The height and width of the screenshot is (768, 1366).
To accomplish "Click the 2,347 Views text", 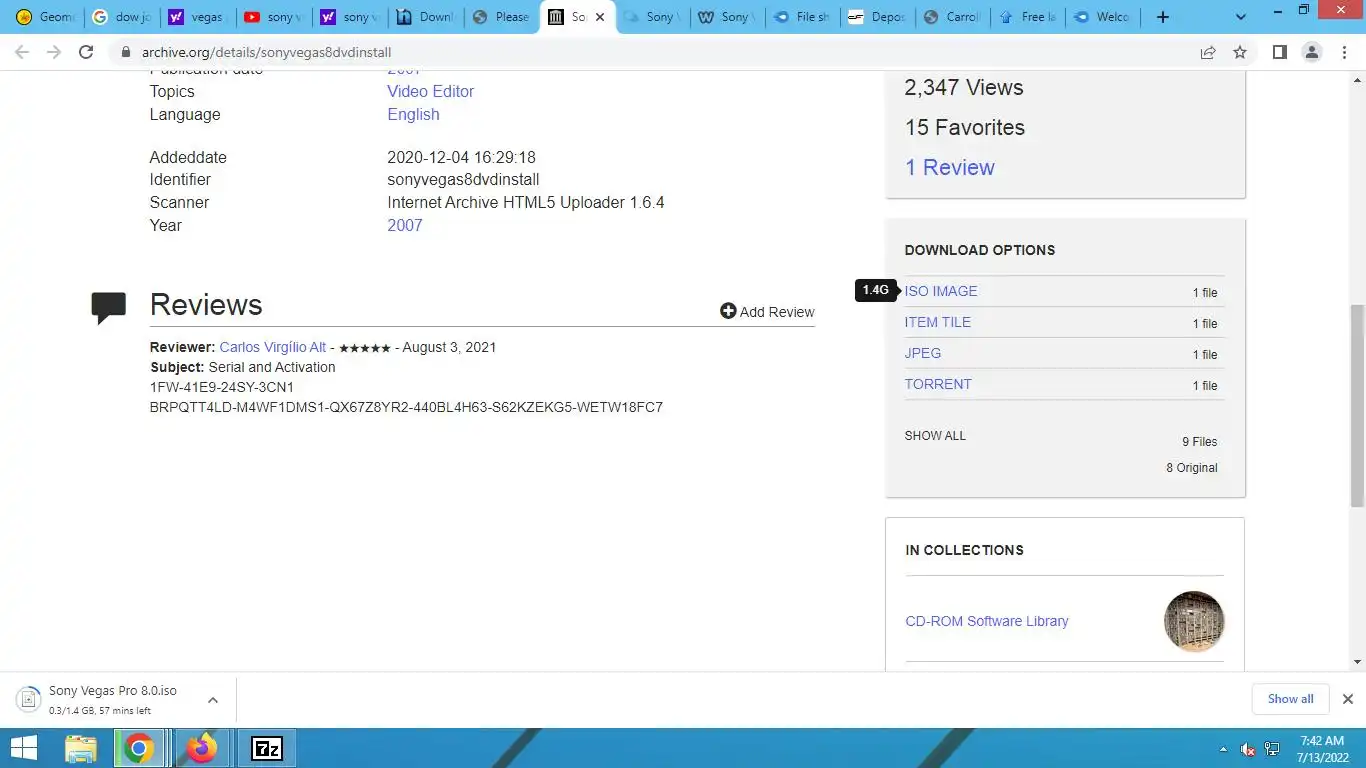I will tap(964, 87).
